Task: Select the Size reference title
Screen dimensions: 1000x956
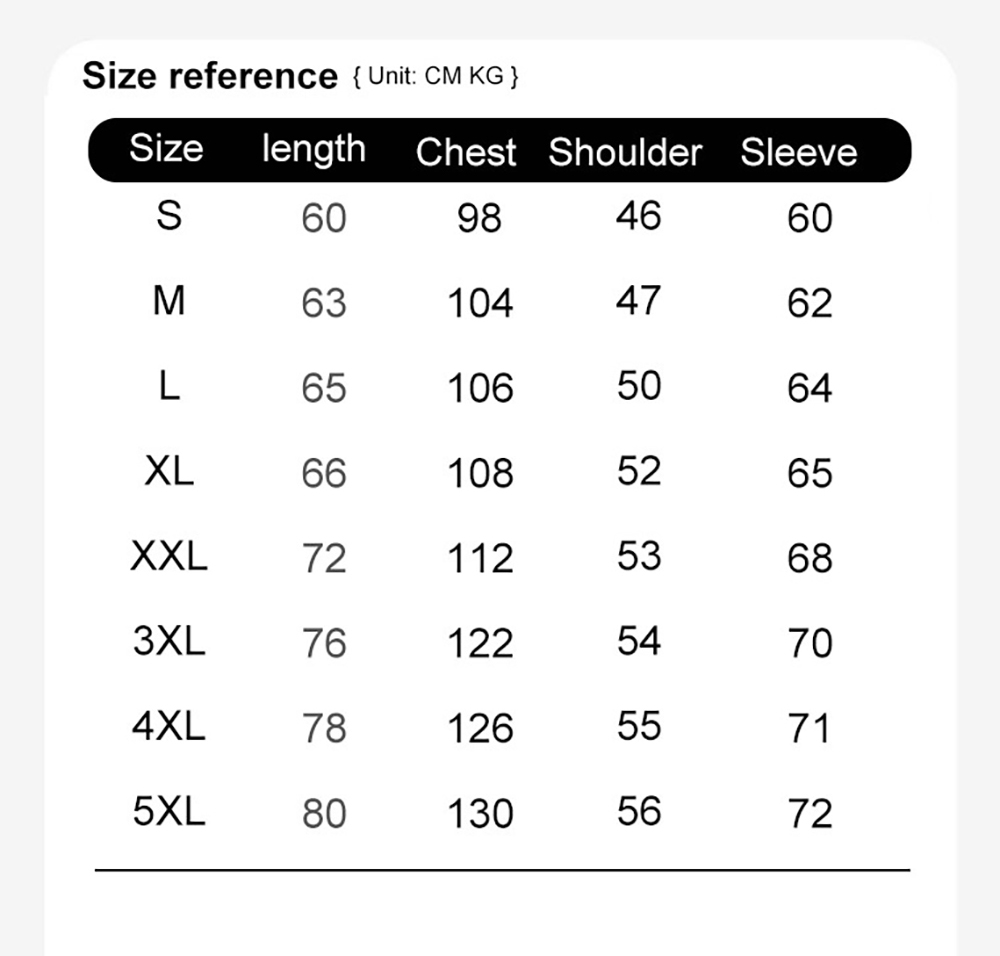Action: pos(210,76)
